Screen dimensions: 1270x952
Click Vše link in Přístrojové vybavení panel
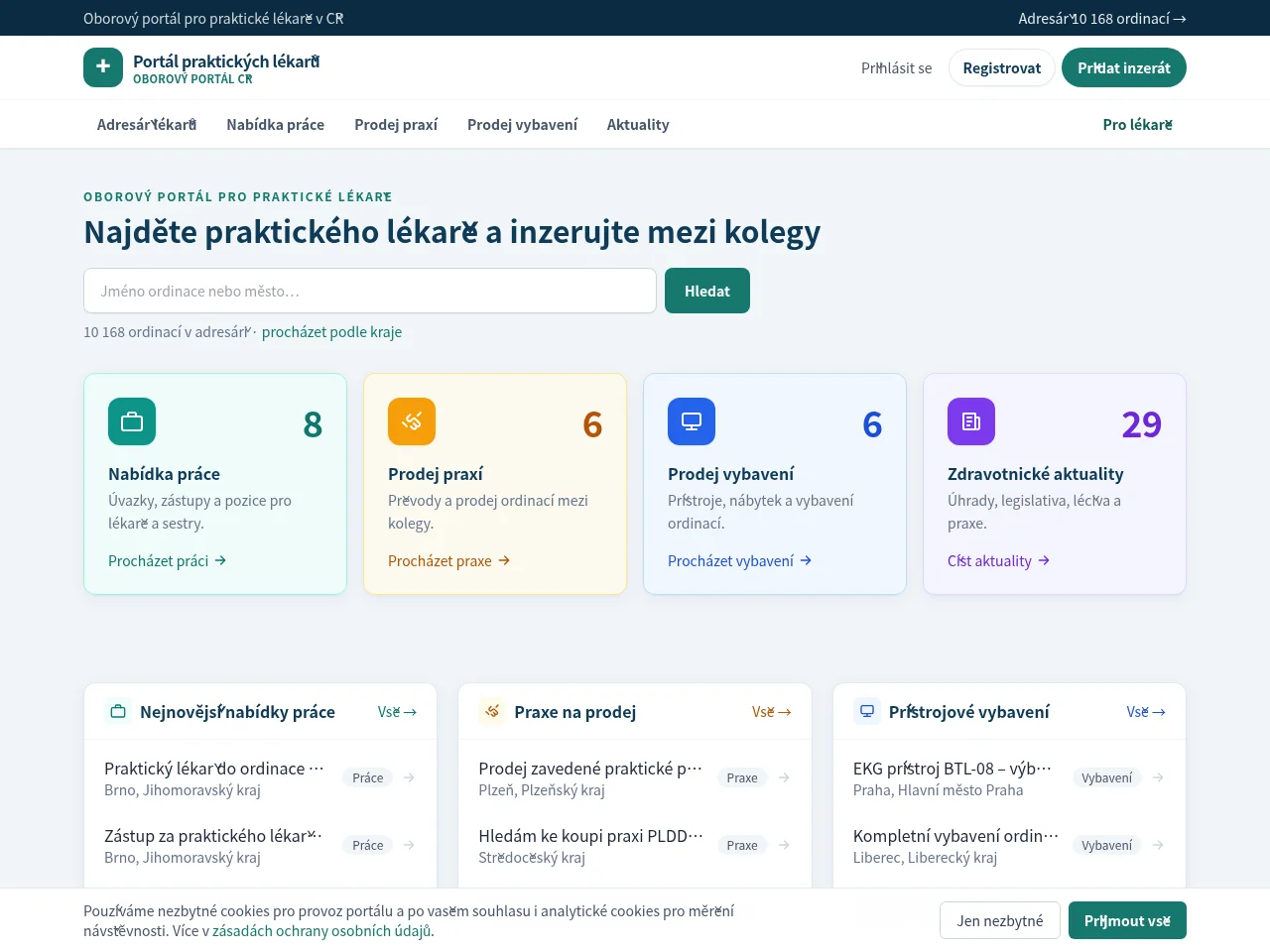(1146, 711)
